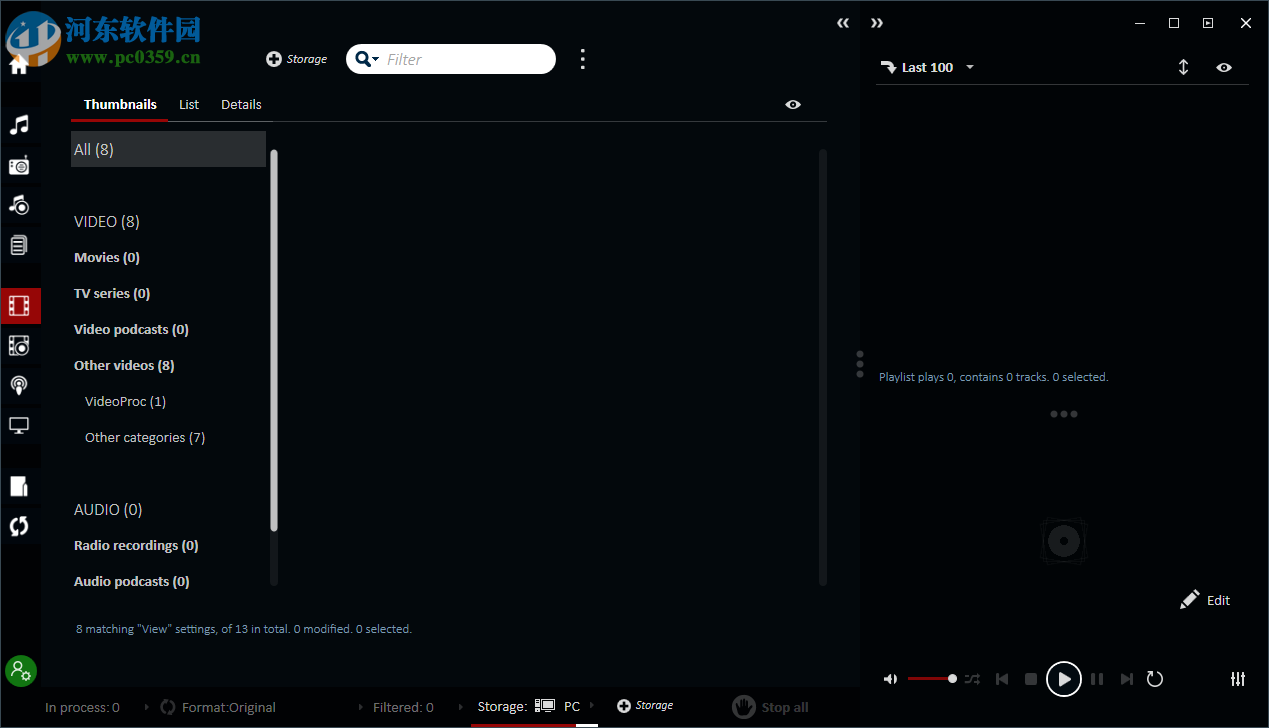Open the green user settings icon

tap(20, 671)
